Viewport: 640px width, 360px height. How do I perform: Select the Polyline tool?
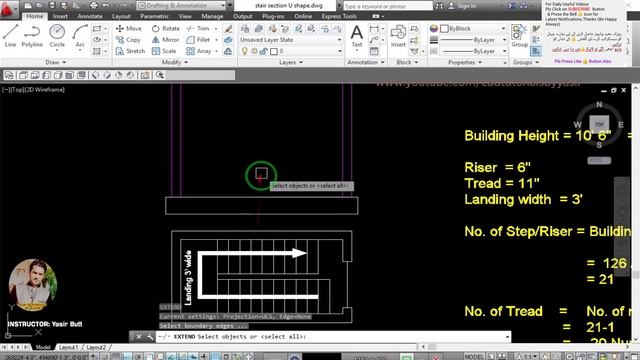click(x=32, y=36)
